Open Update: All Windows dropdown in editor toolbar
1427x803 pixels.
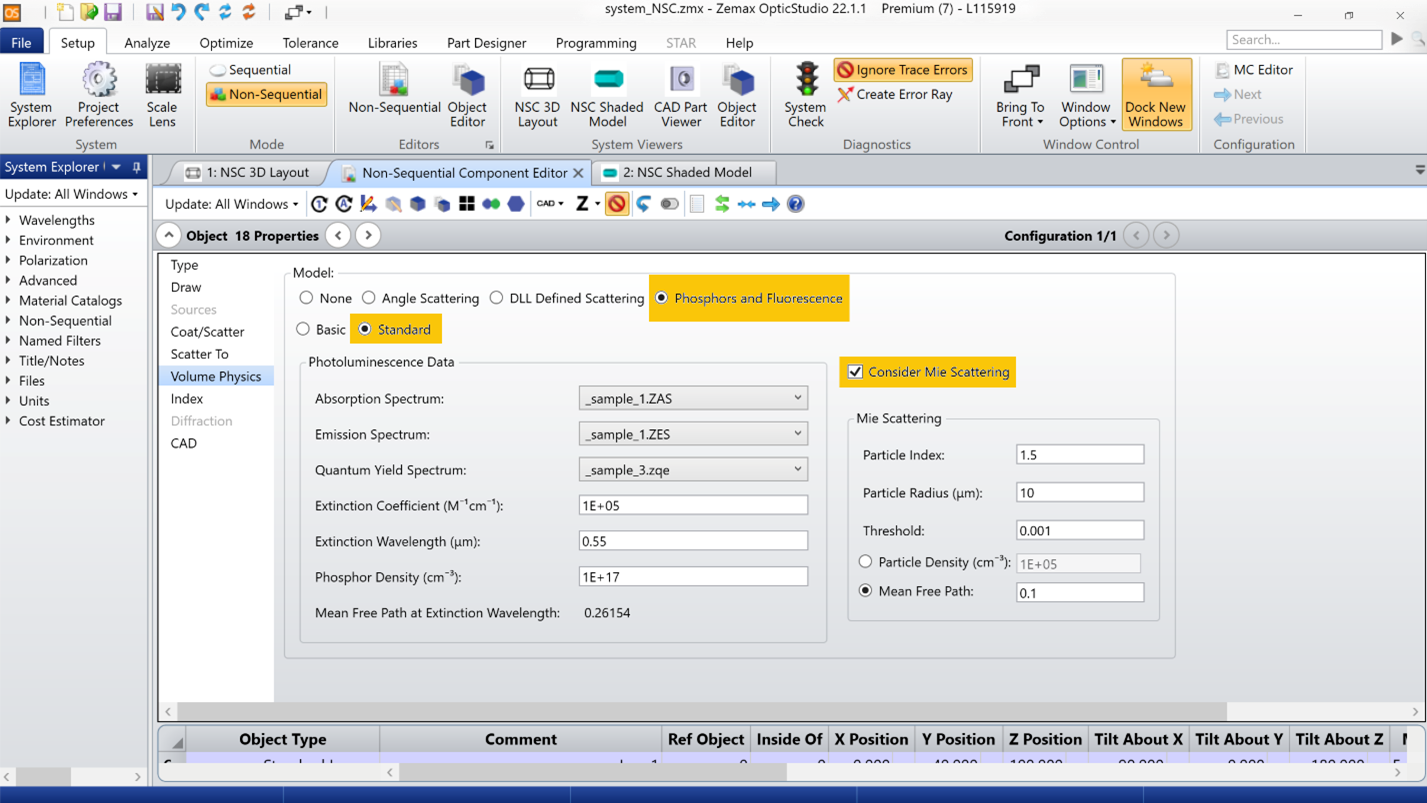coord(232,204)
